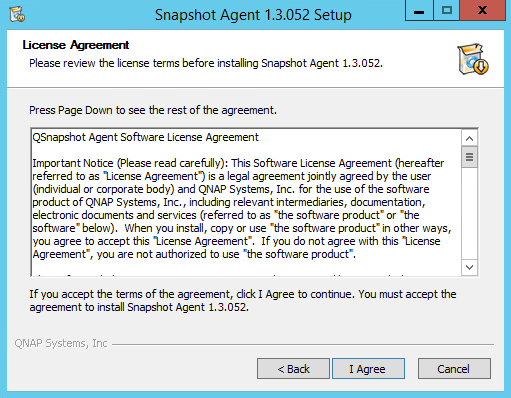Click the 'If you accept the terms' text
The width and height of the screenshot is (511, 398).
point(243,300)
